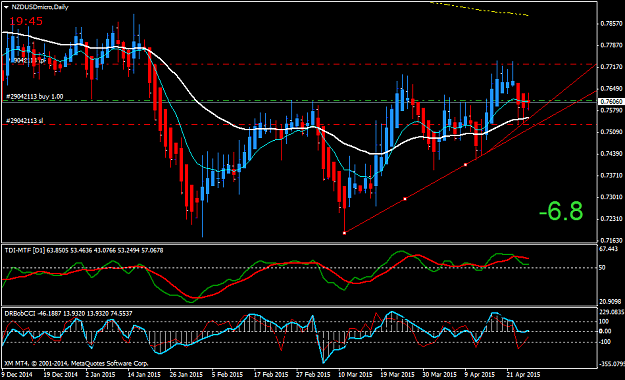Click the 10 Mar 2015 date label
This screenshot has height=380, width=625.
click(x=355, y=374)
